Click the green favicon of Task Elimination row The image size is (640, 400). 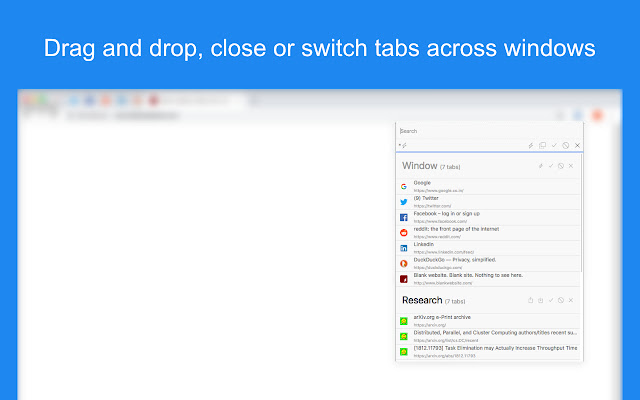tap(404, 352)
